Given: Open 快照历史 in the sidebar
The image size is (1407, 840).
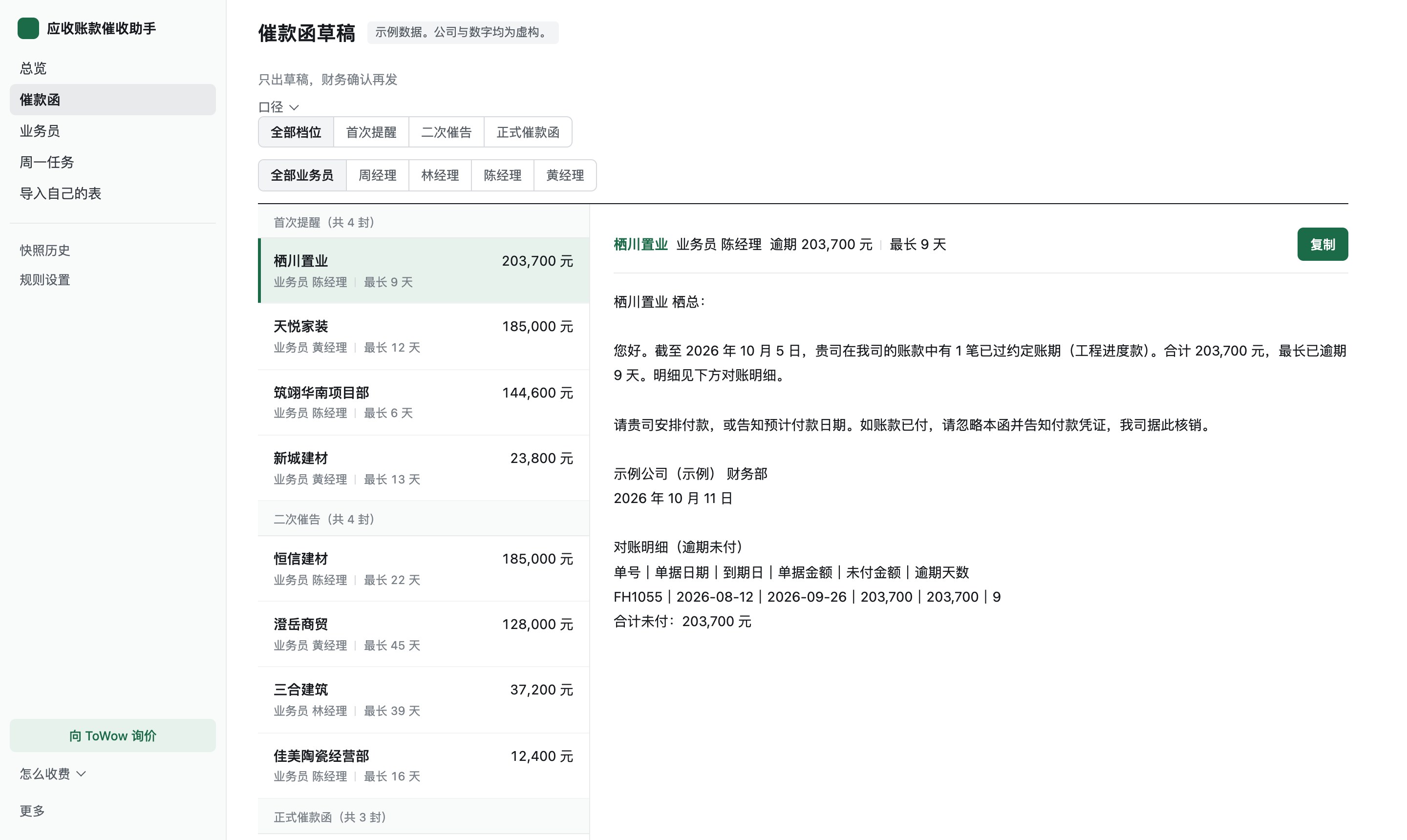Looking at the screenshot, I should pos(113,250).
